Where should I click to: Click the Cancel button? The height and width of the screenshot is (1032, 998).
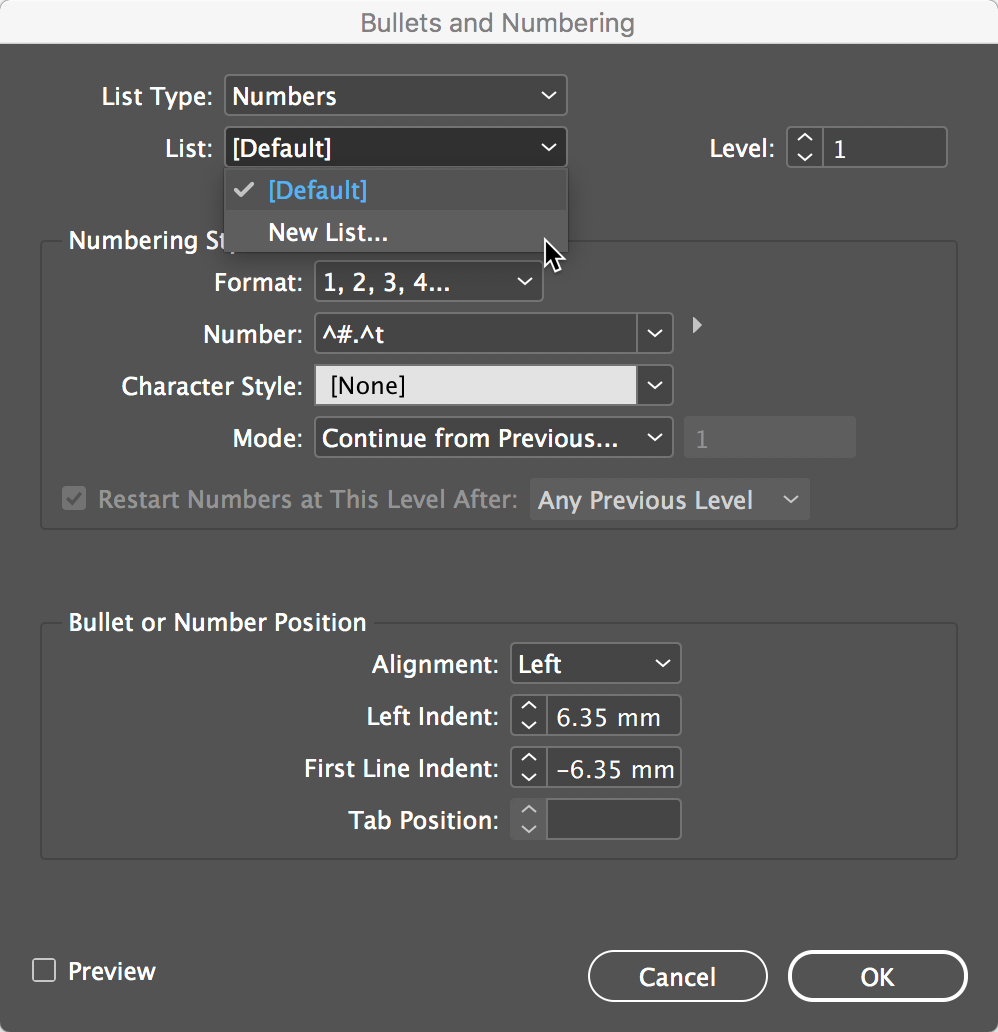click(677, 977)
